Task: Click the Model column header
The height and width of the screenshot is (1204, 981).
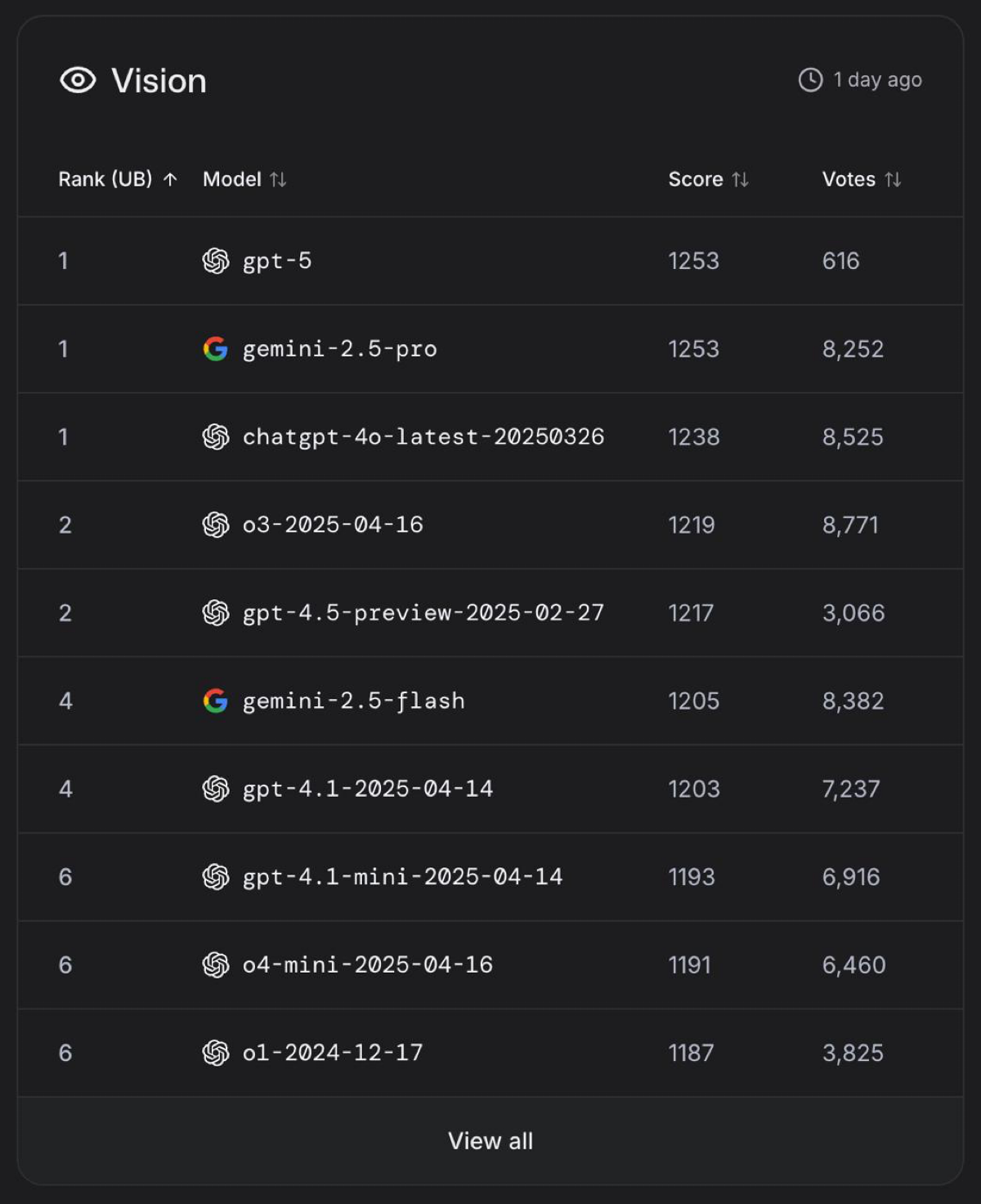Action: pyautogui.click(x=232, y=179)
